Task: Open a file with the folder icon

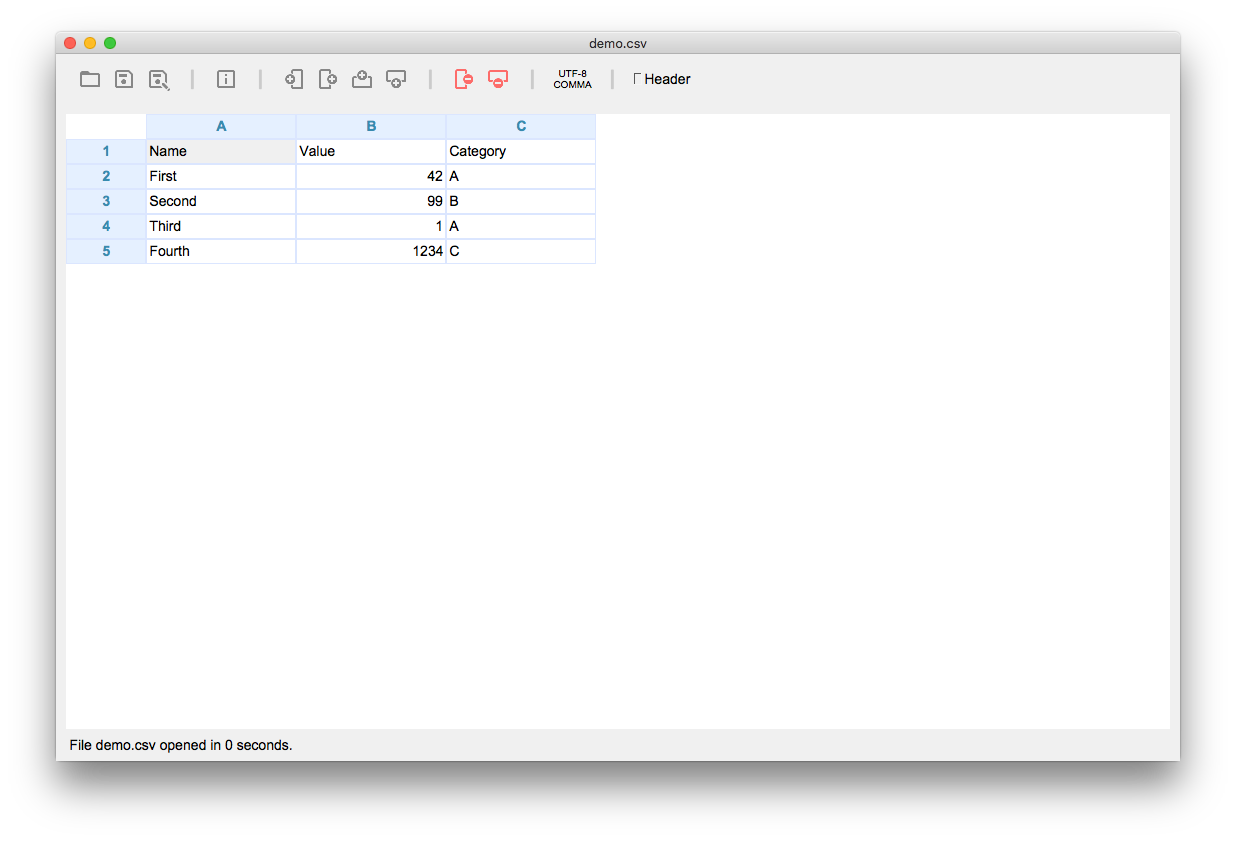Action: coord(90,79)
